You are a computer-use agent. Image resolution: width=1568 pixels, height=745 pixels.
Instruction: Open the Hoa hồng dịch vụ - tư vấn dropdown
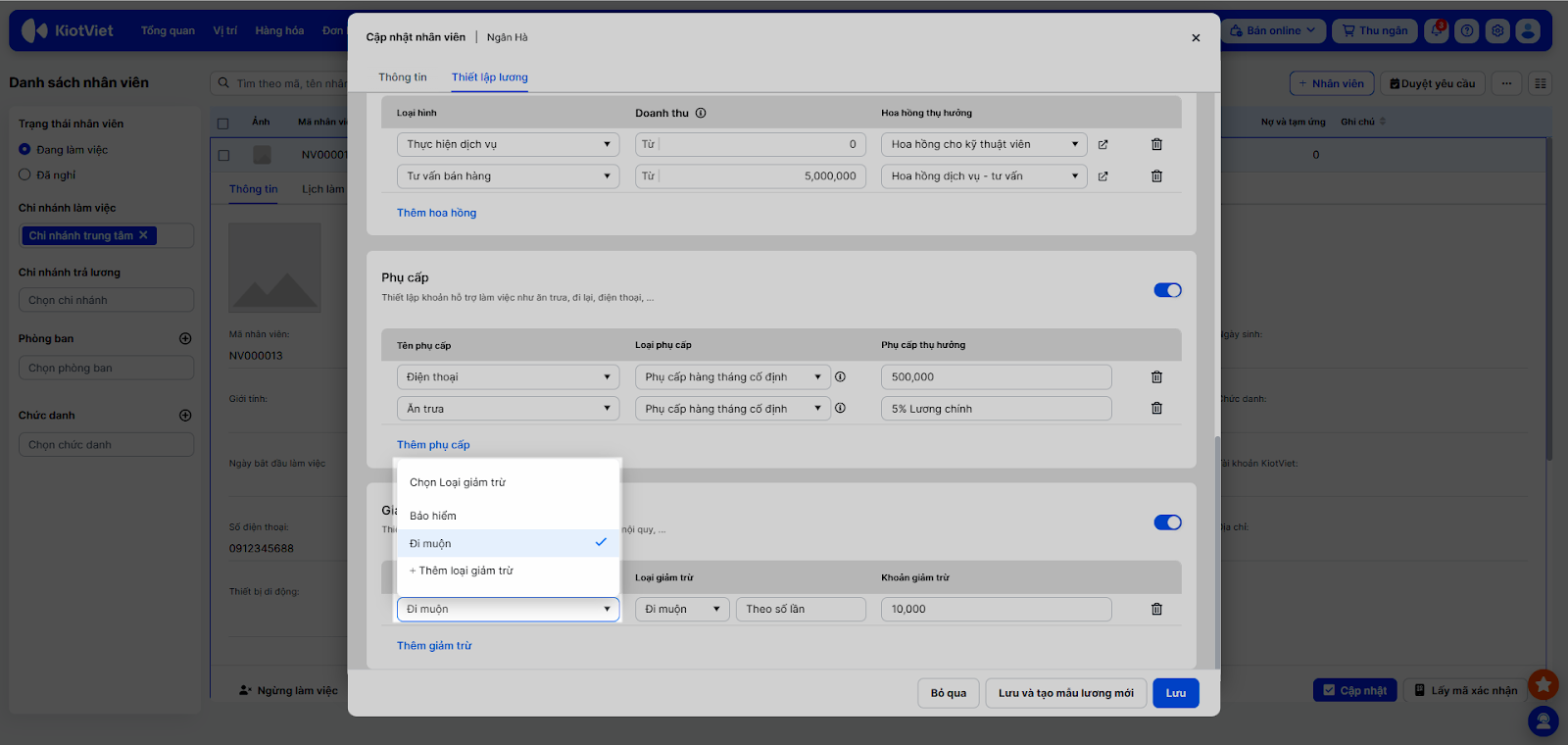pyautogui.click(x=984, y=176)
